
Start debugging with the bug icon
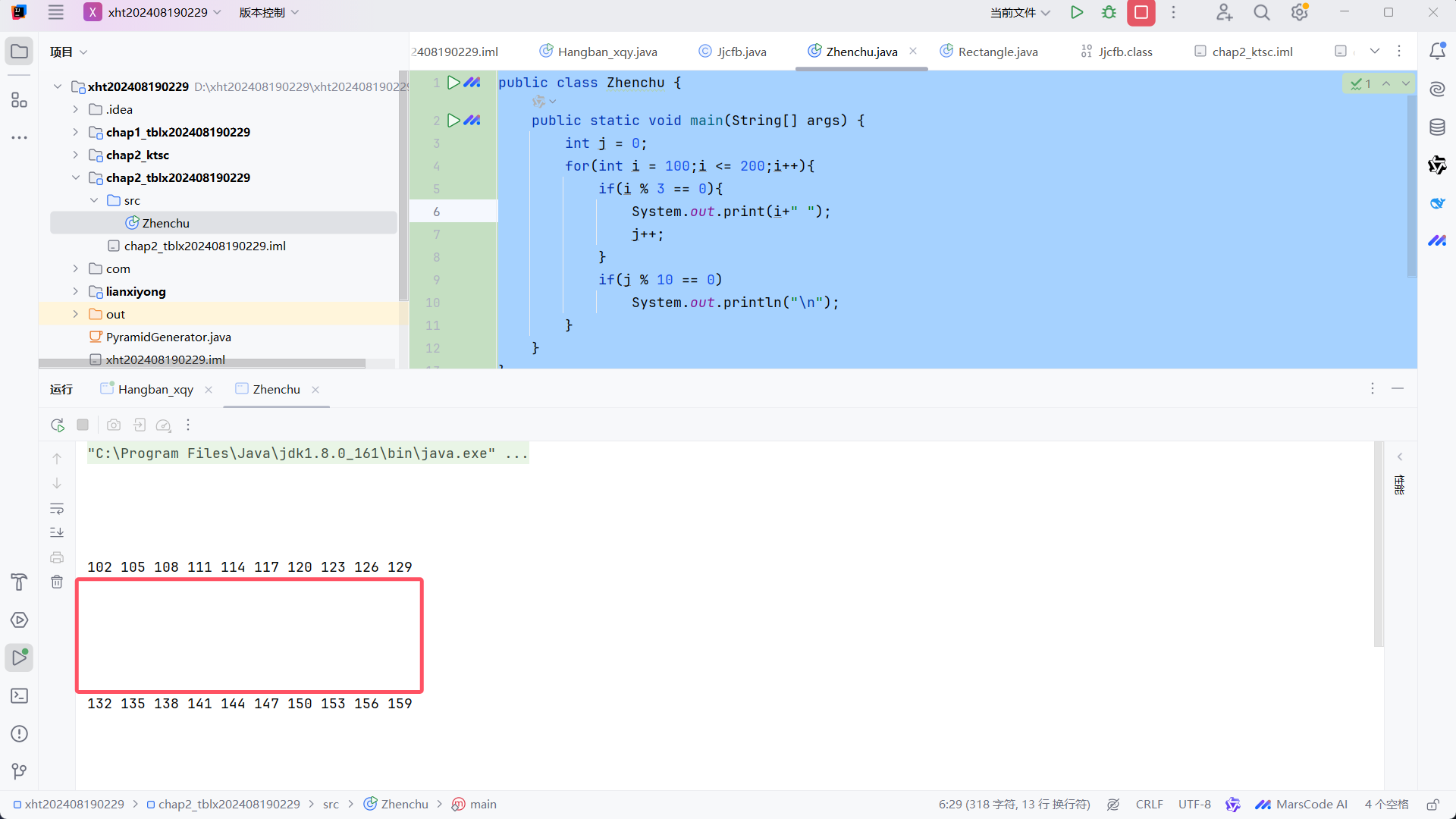tap(1109, 12)
